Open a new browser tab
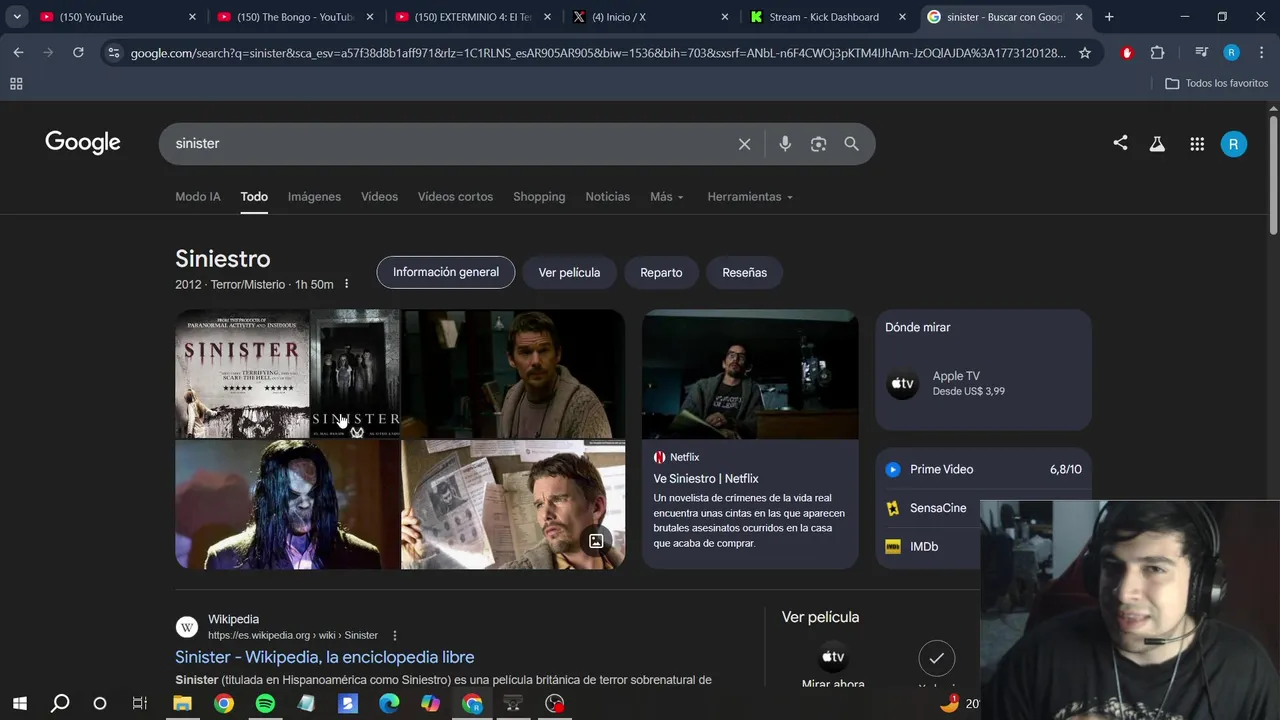The height and width of the screenshot is (720, 1280). [1109, 17]
